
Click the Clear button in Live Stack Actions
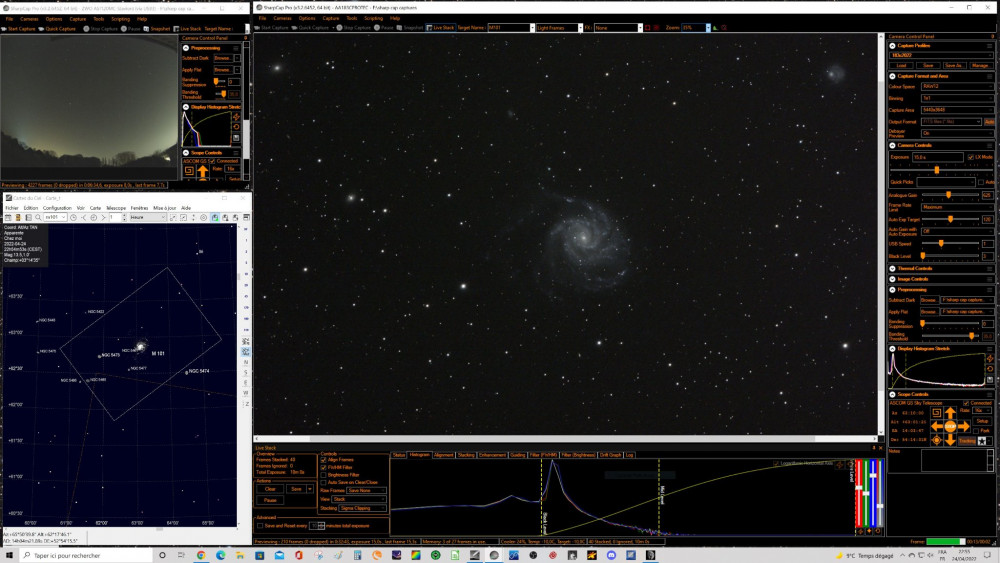[270, 489]
